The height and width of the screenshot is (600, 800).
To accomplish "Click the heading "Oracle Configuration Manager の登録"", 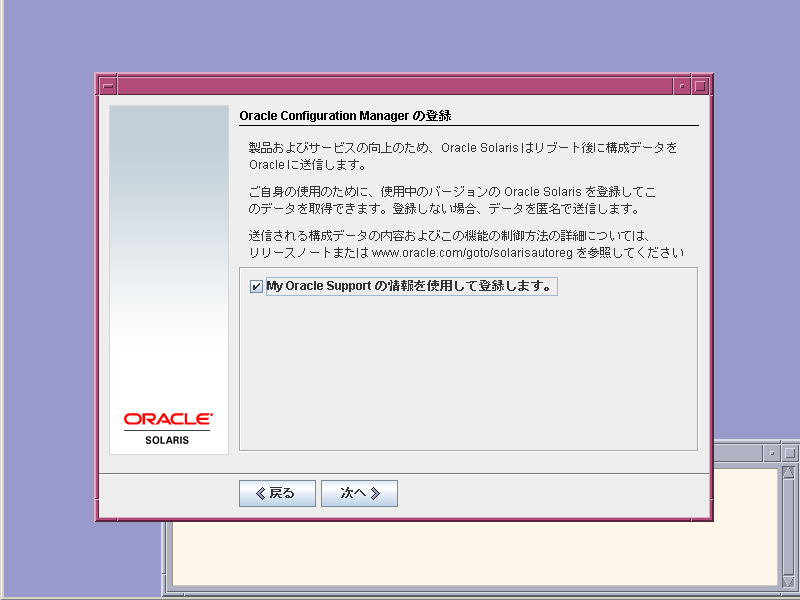I will 345,116.
